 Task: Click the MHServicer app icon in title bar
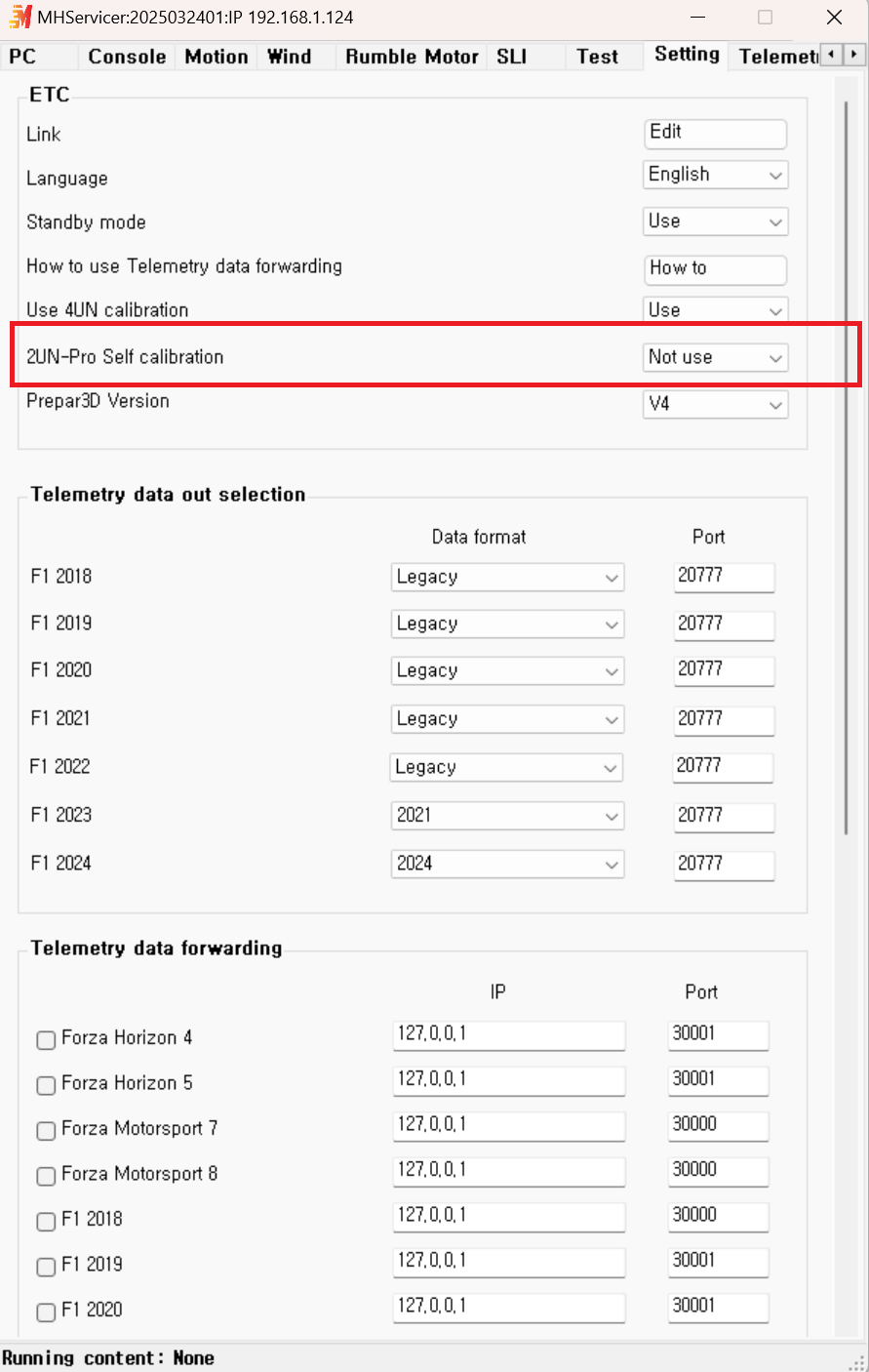click(20, 17)
